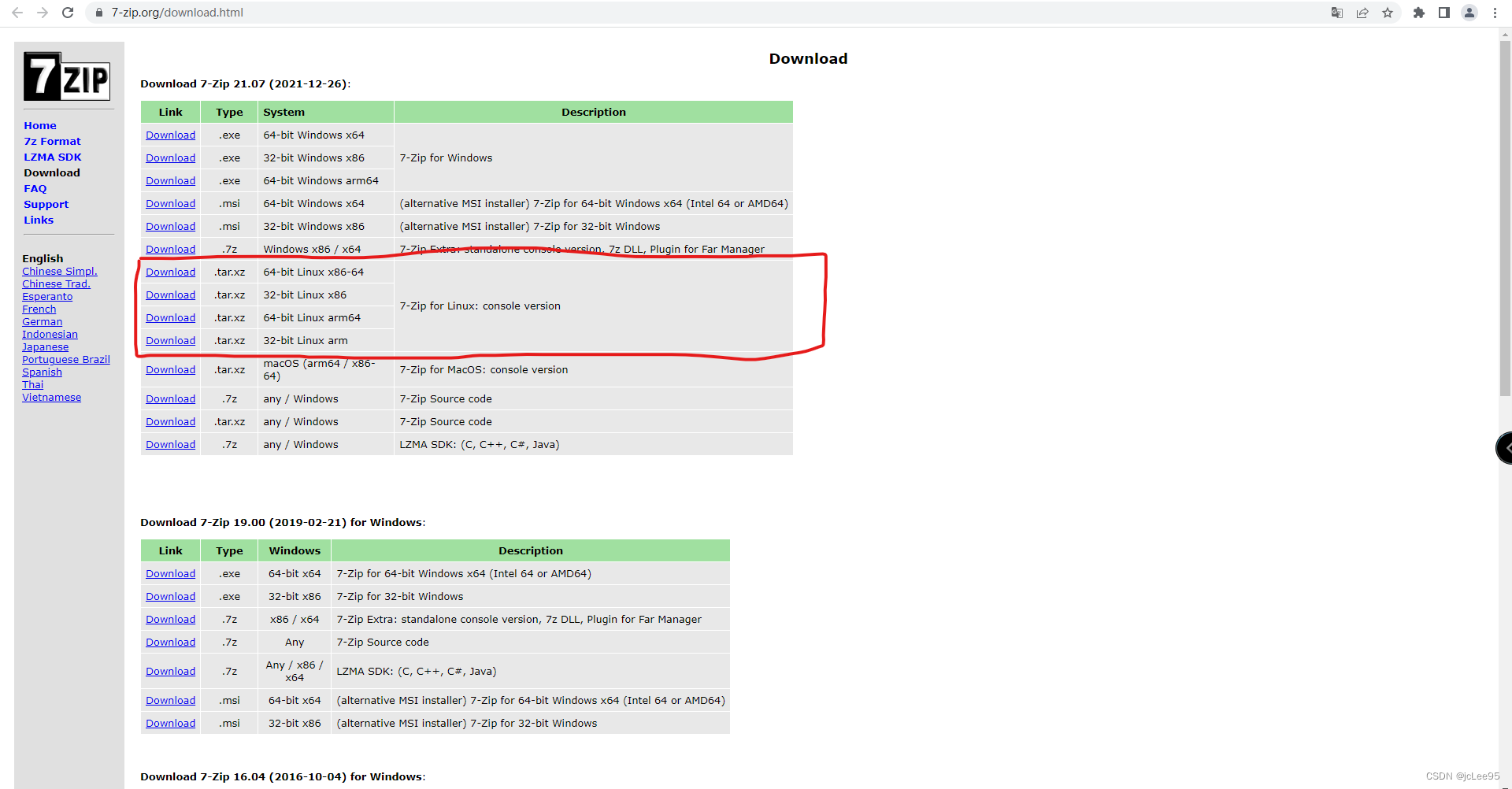This screenshot has width=1512, height=789.
Task: Open the user profile icon
Action: tap(1469, 13)
